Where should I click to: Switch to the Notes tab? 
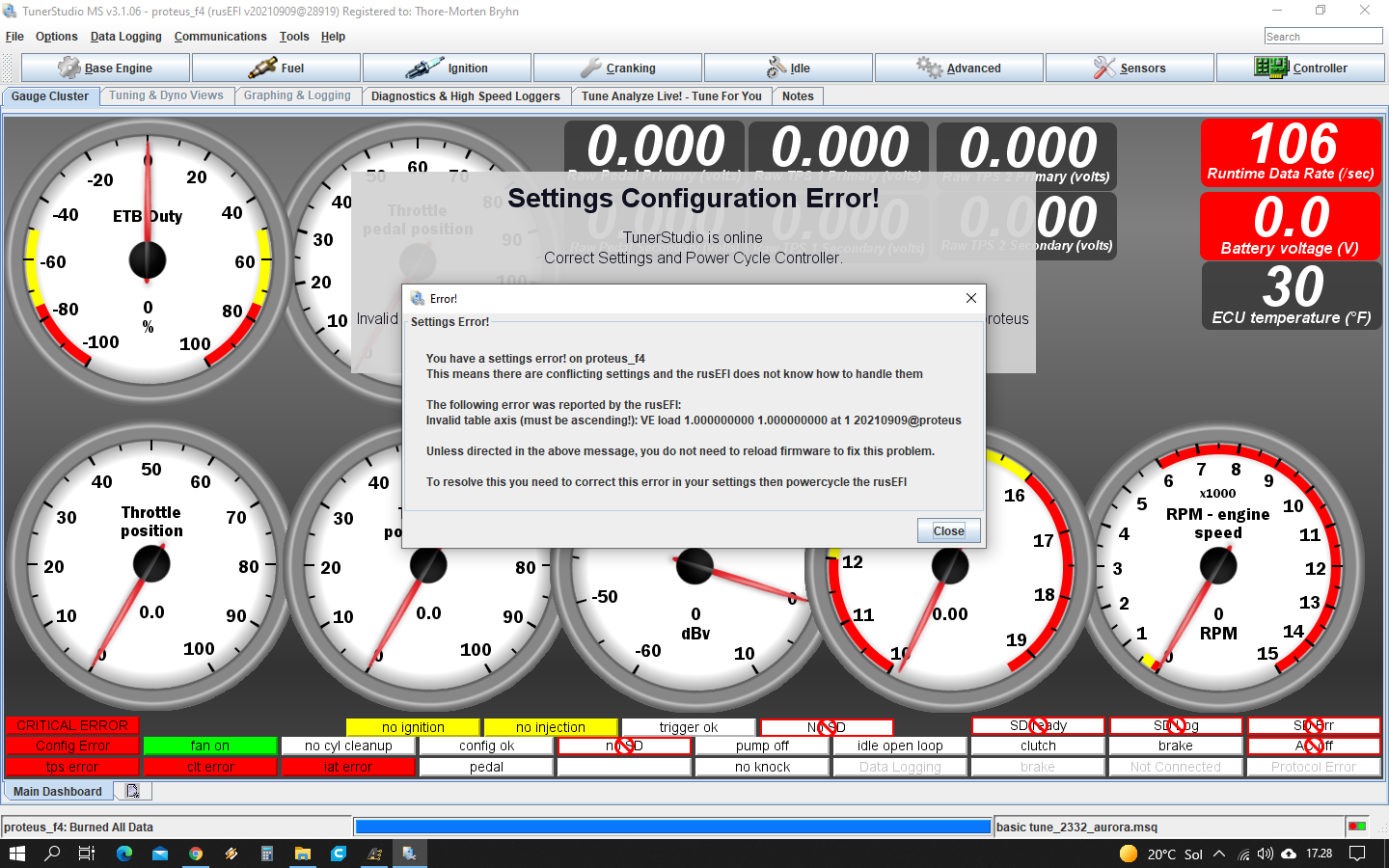tap(798, 96)
